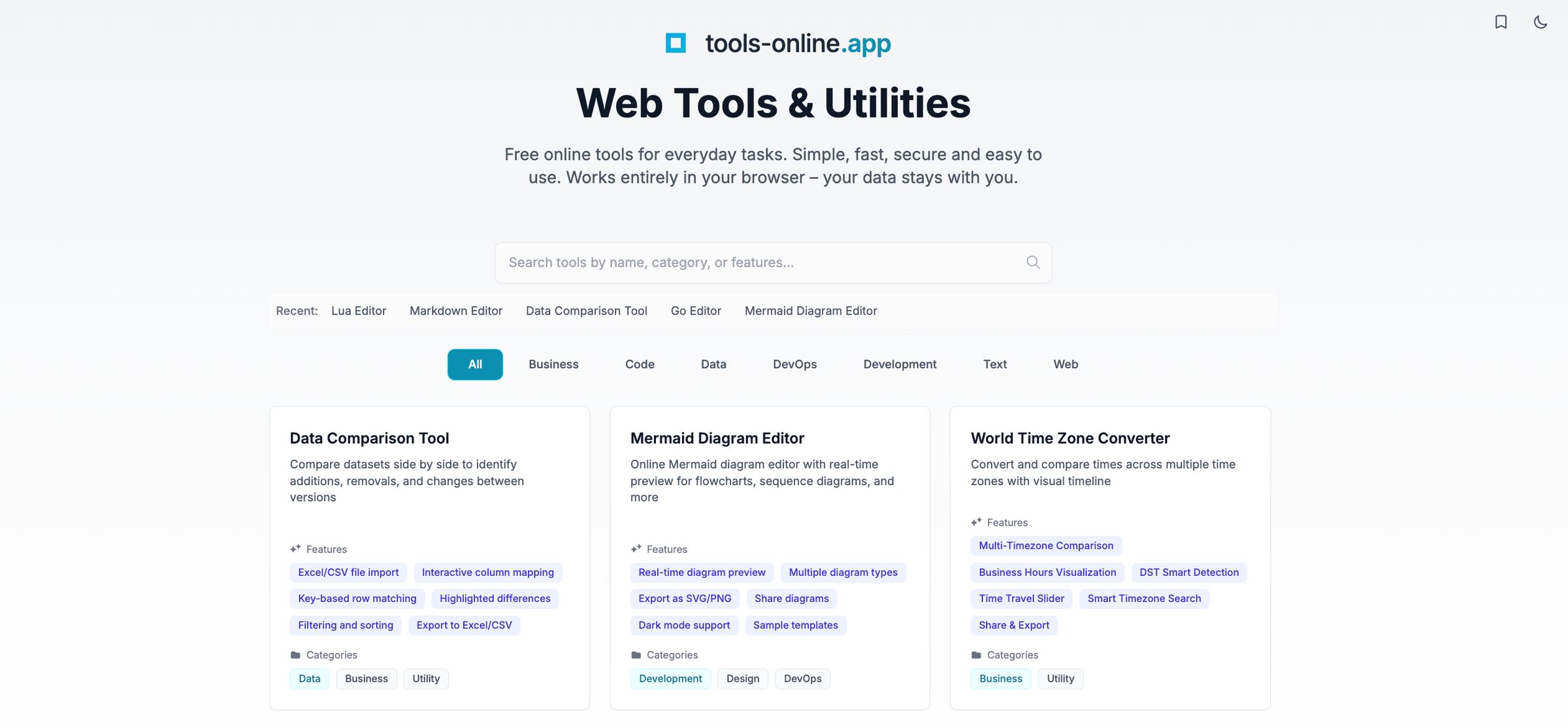
Task: Click inside the tool search field
Action: (719, 262)
